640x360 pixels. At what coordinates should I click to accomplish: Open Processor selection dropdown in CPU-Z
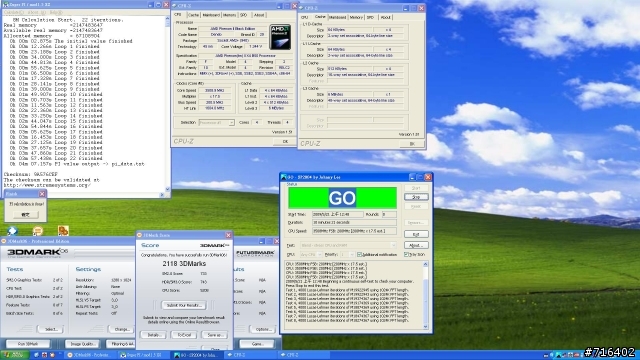pos(216,122)
